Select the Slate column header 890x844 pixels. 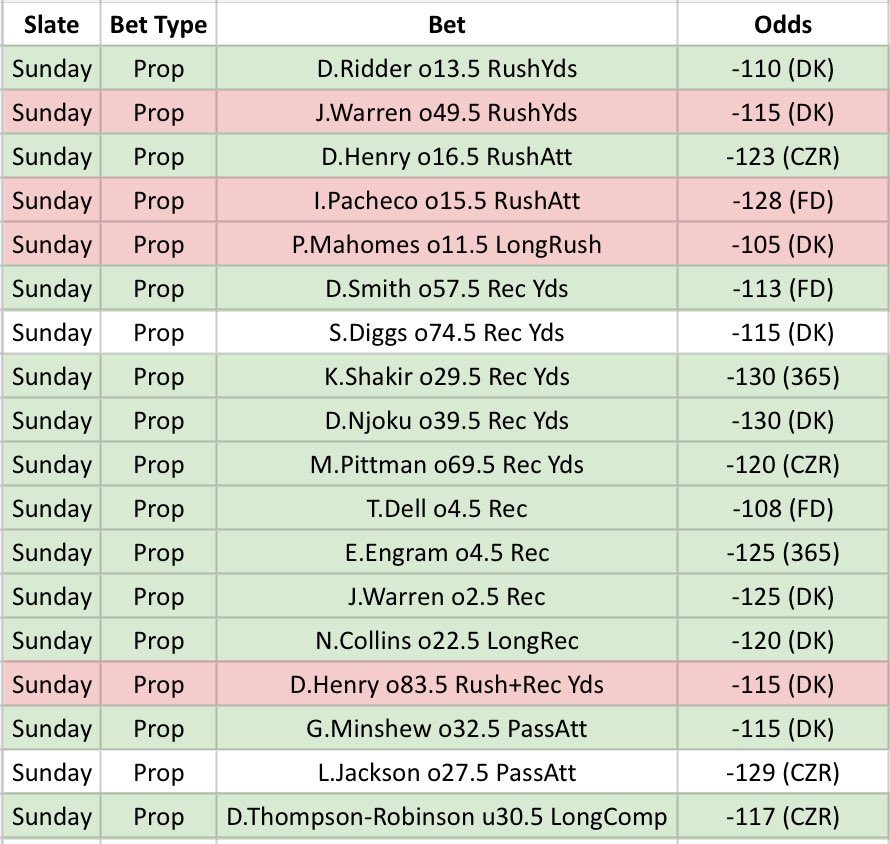click(x=51, y=24)
